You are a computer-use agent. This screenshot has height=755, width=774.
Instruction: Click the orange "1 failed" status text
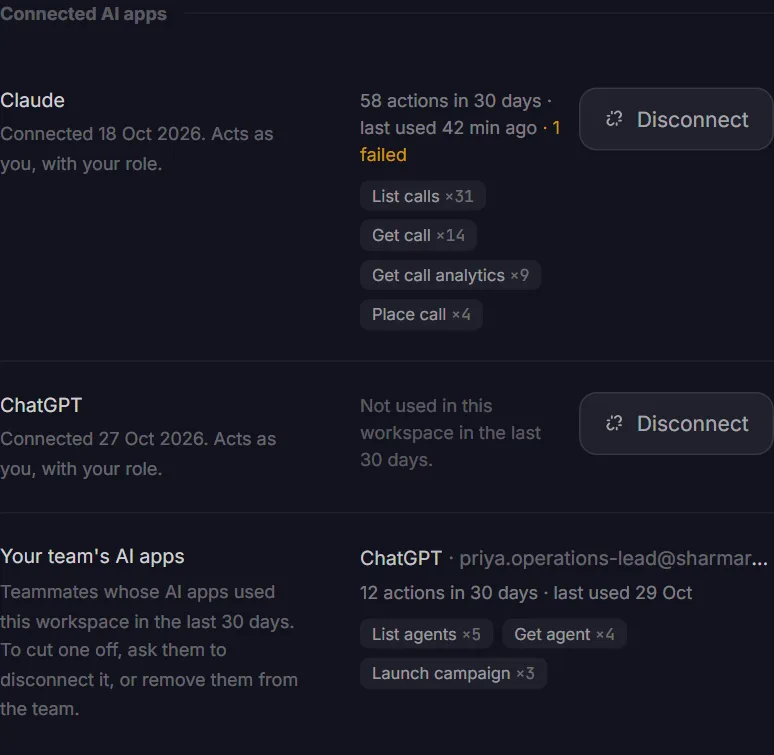[383, 155]
